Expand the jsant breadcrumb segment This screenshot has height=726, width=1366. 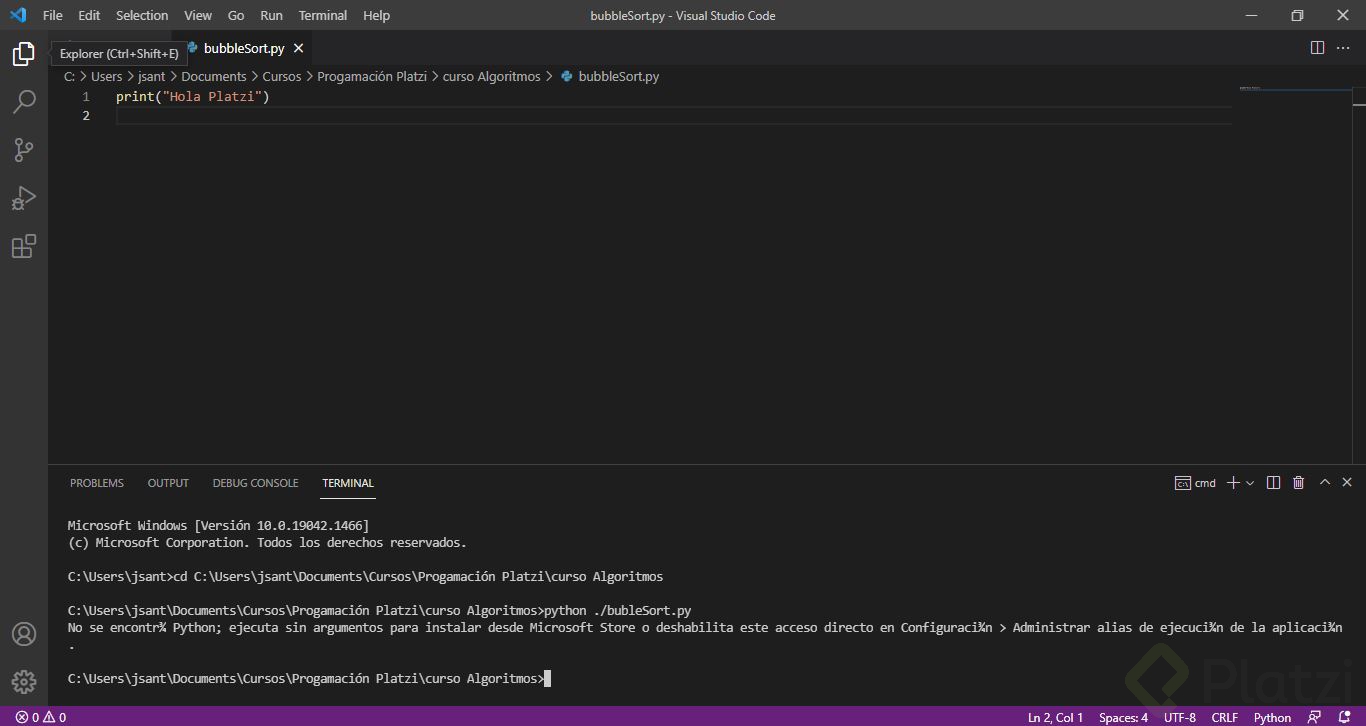[x=152, y=76]
